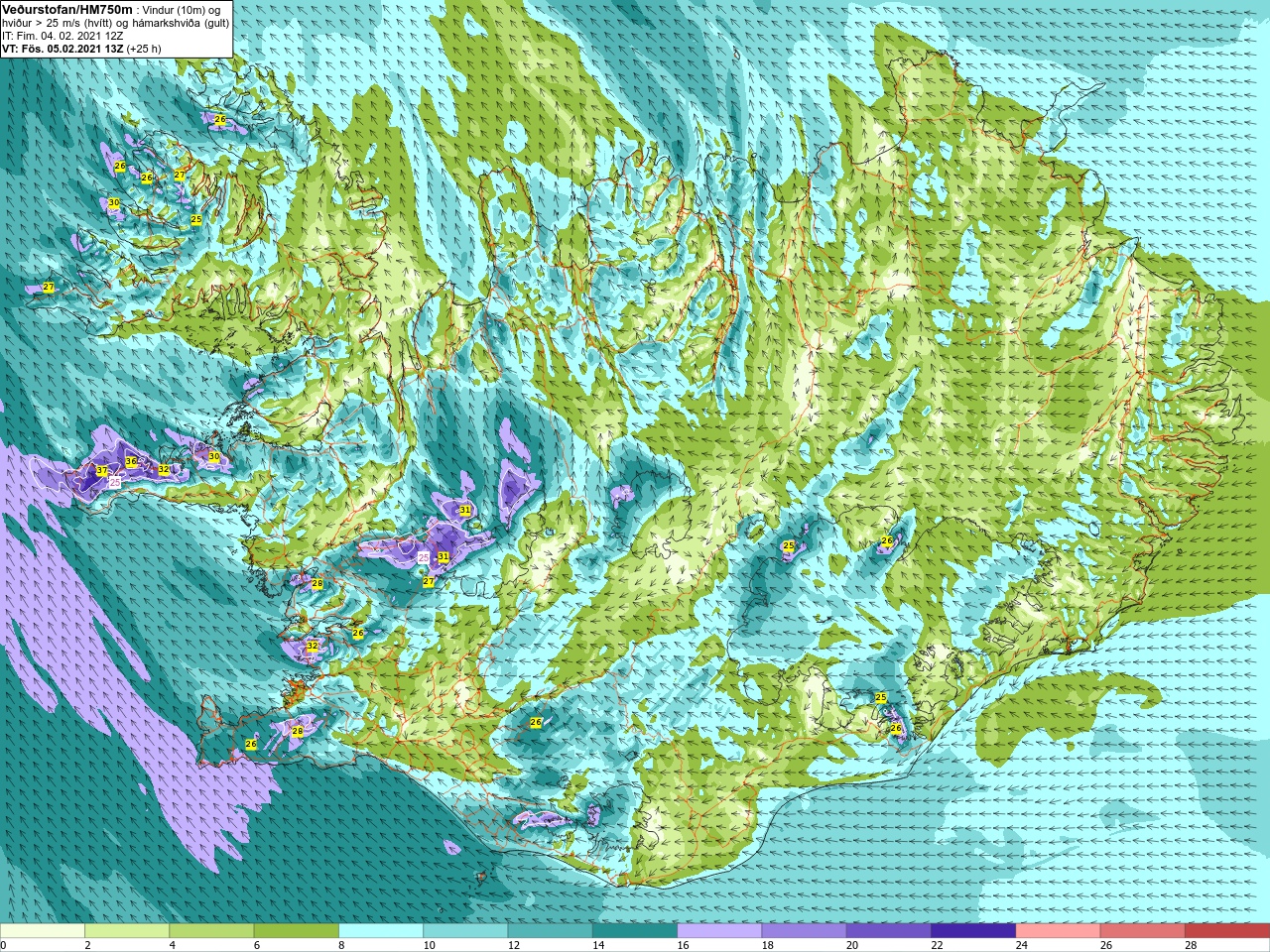Click the 'IT: Fim. 04. 02. 2021 12Z' line
Viewport: 1270px width, 952px height.
click(63, 35)
